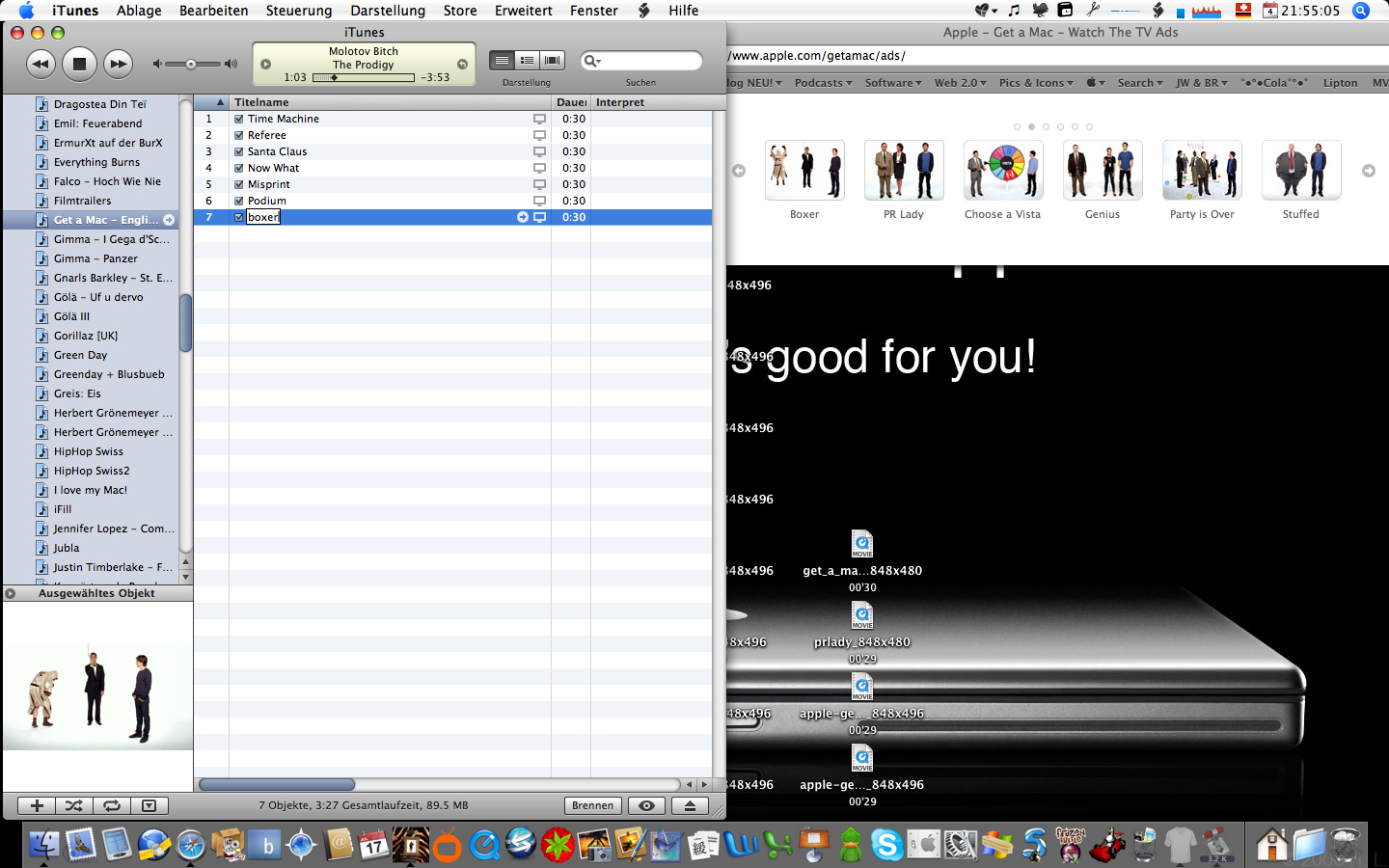The image size is (1389, 868).
Task: Adjust the iTunes volume slider
Action: [x=191, y=65]
